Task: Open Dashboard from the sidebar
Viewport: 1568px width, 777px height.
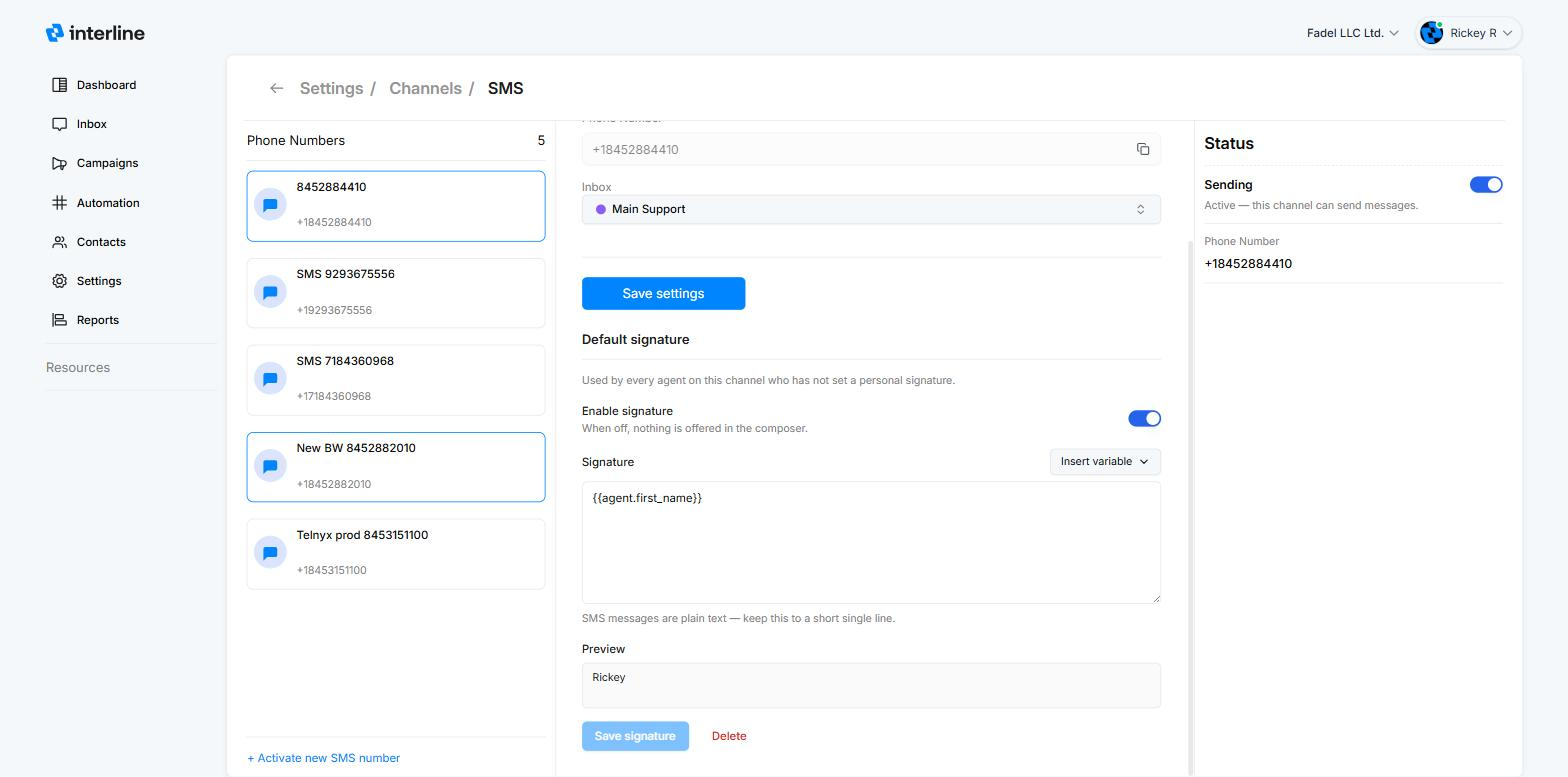Action: 94,85
